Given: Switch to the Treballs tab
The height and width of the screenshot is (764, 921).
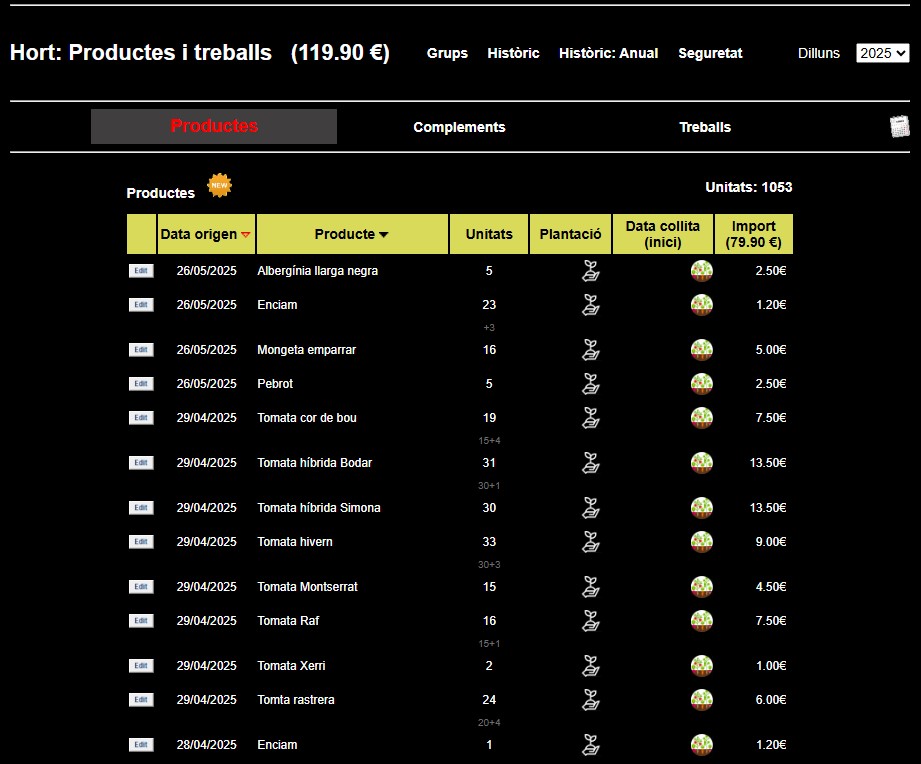Looking at the screenshot, I should 705,127.
